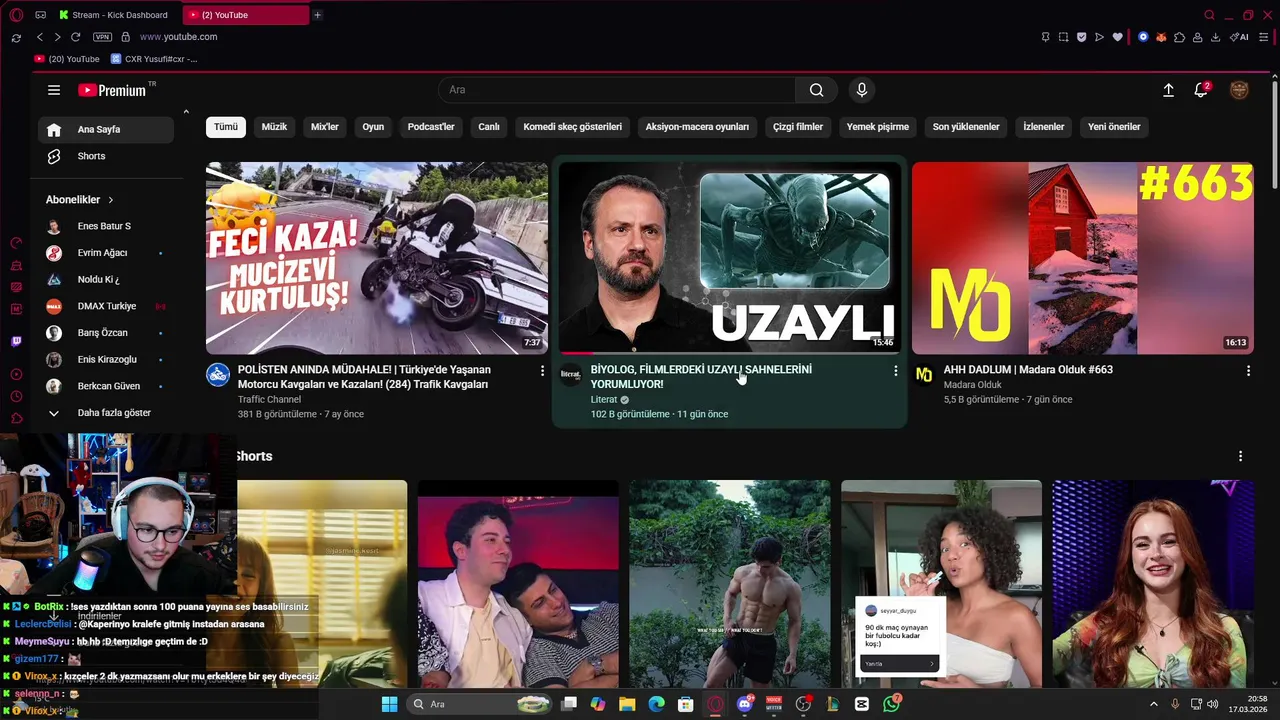Open the options menu for the POLİSTEN ANINDA MÜDAHALE video
The height and width of the screenshot is (720, 1280).
click(543, 371)
